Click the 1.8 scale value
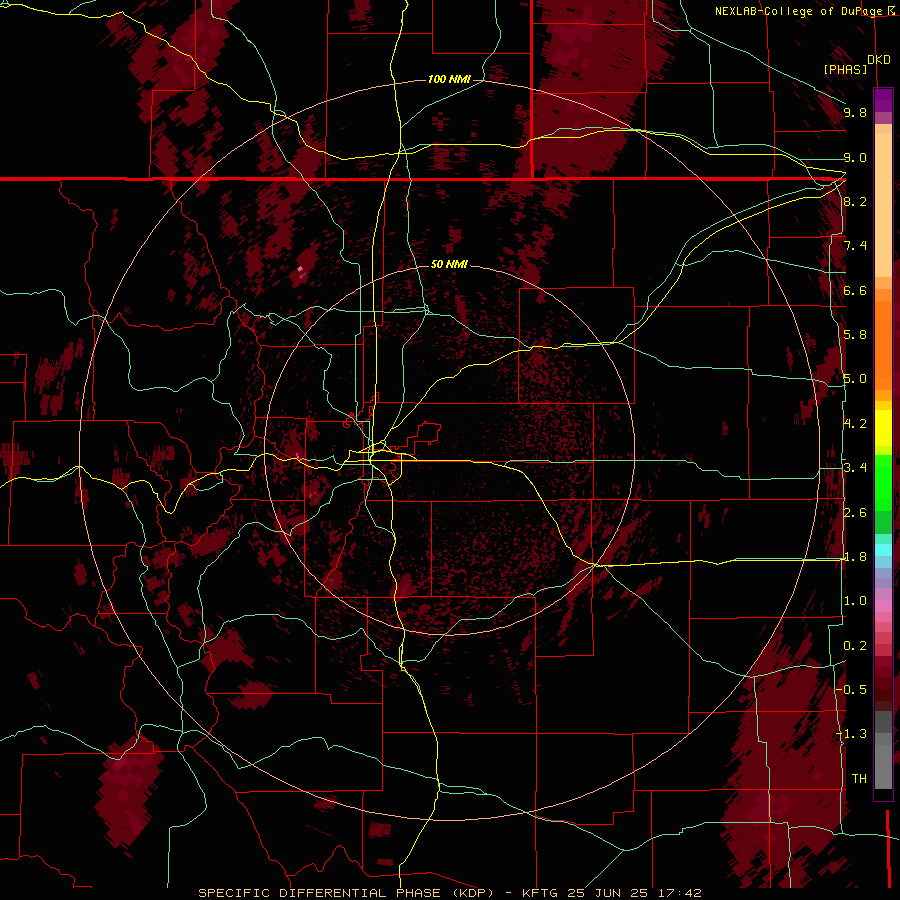 855,557
